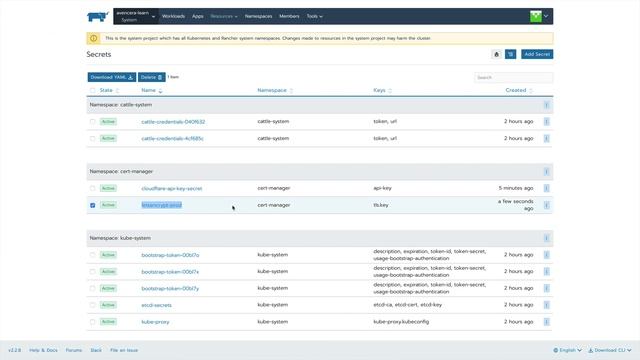
Task: Open actions menu for cert-manager namespace group
Action: [x=546, y=171]
